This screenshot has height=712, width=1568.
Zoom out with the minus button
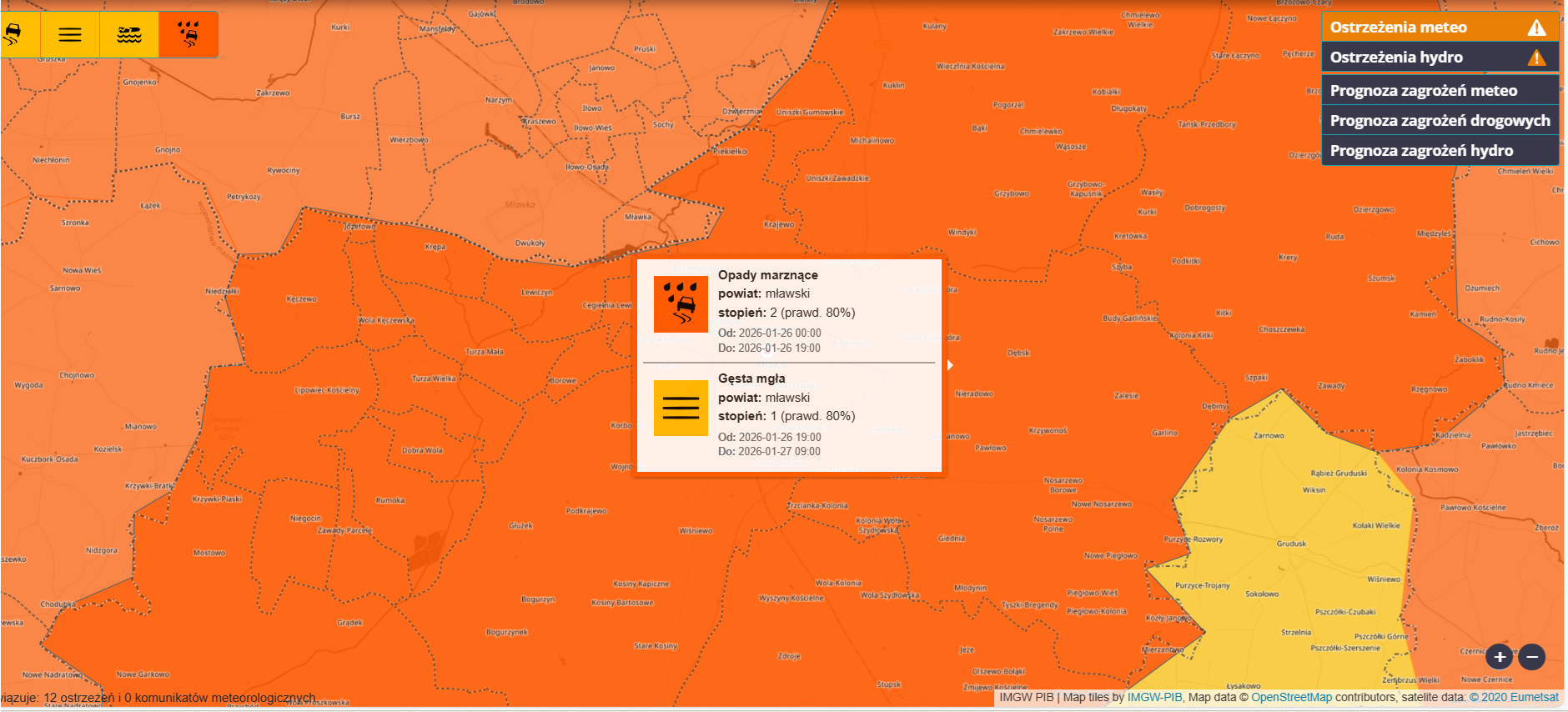(x=1532, y=657)
